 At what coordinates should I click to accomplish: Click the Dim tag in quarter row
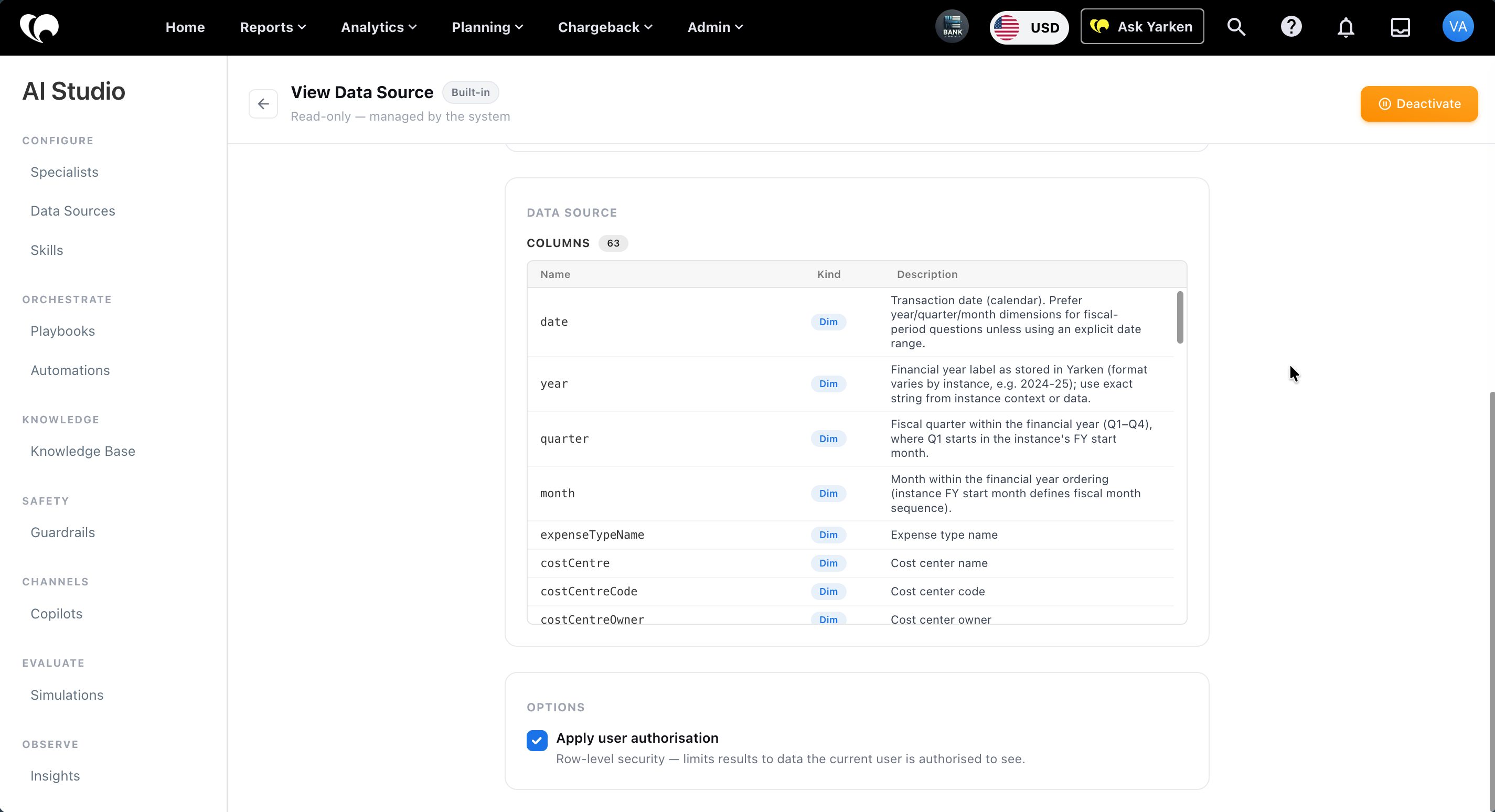click(x=828, y=439)
